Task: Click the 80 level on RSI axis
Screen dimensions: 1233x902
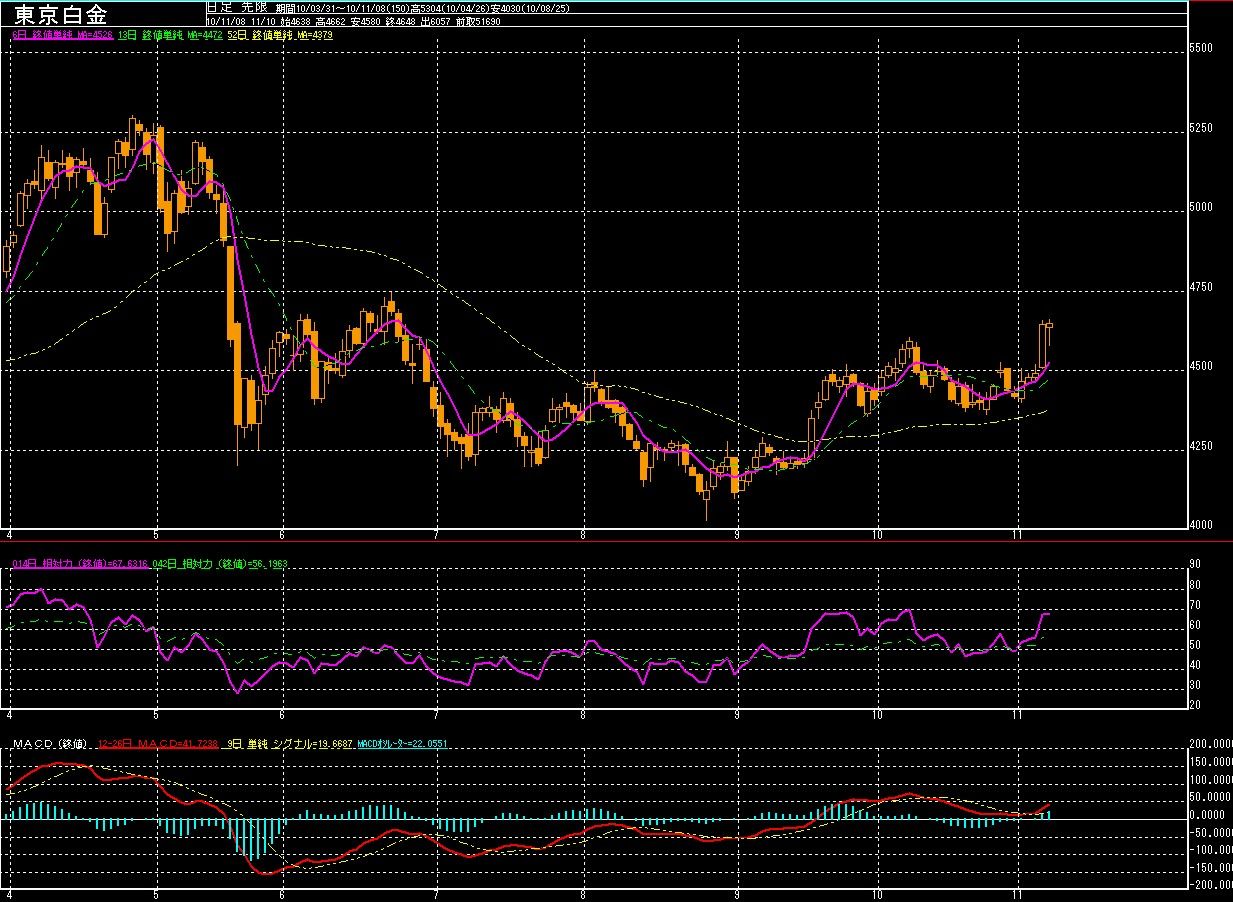Action: coord(1194,585)
